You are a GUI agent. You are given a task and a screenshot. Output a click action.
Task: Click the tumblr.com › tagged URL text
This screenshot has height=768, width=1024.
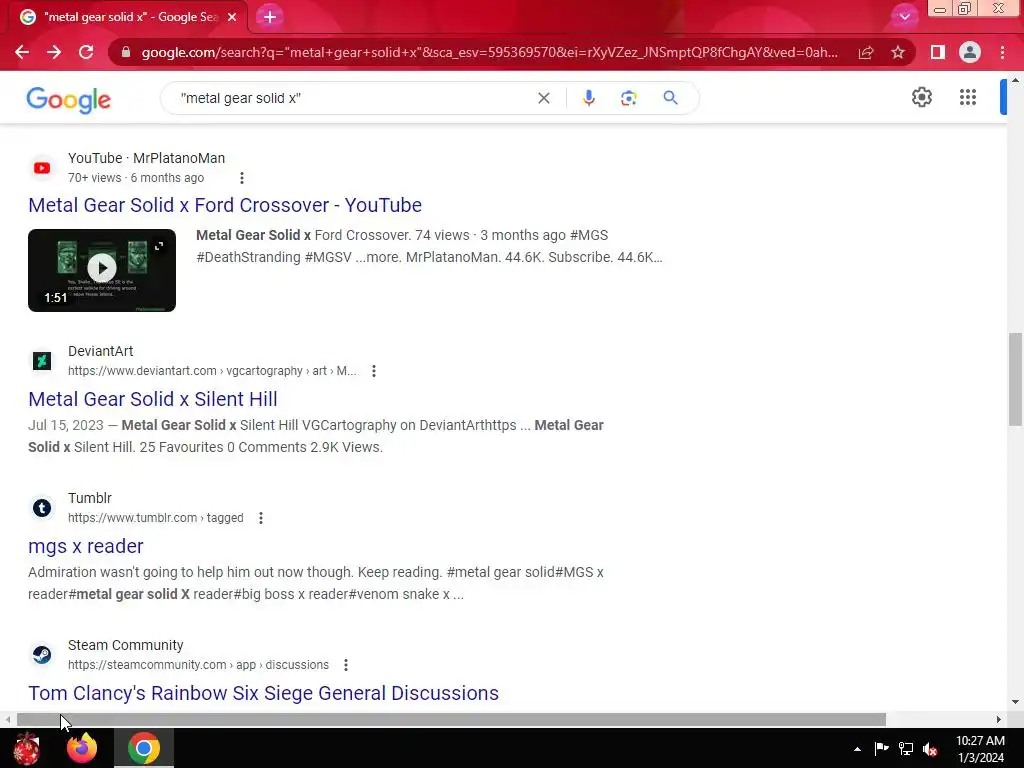pyautogui.click(x=155, y=518)
